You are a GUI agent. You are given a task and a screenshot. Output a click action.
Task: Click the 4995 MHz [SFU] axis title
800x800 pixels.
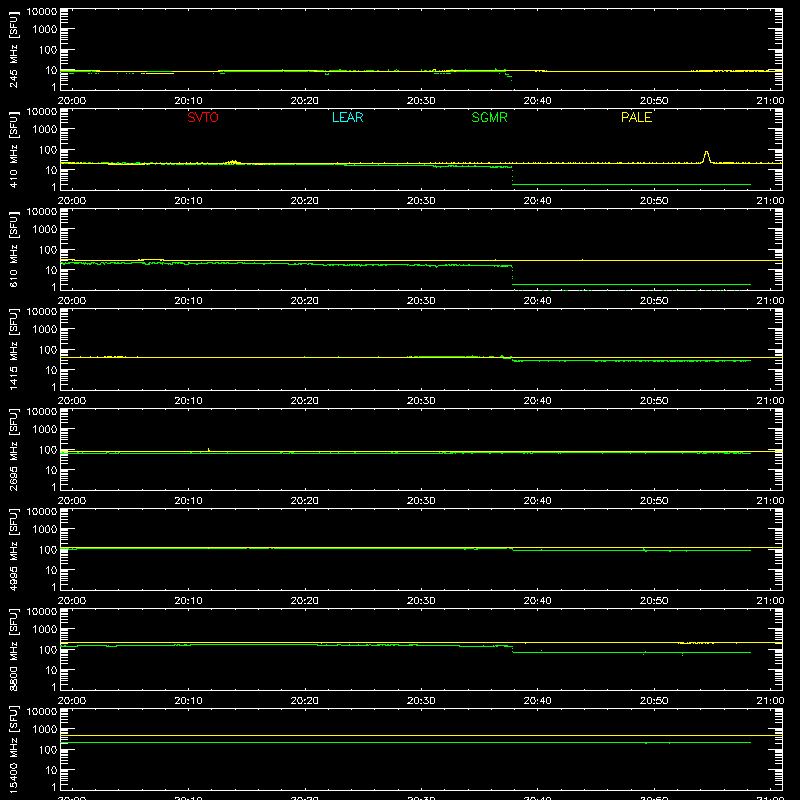[x=13, y=549]
